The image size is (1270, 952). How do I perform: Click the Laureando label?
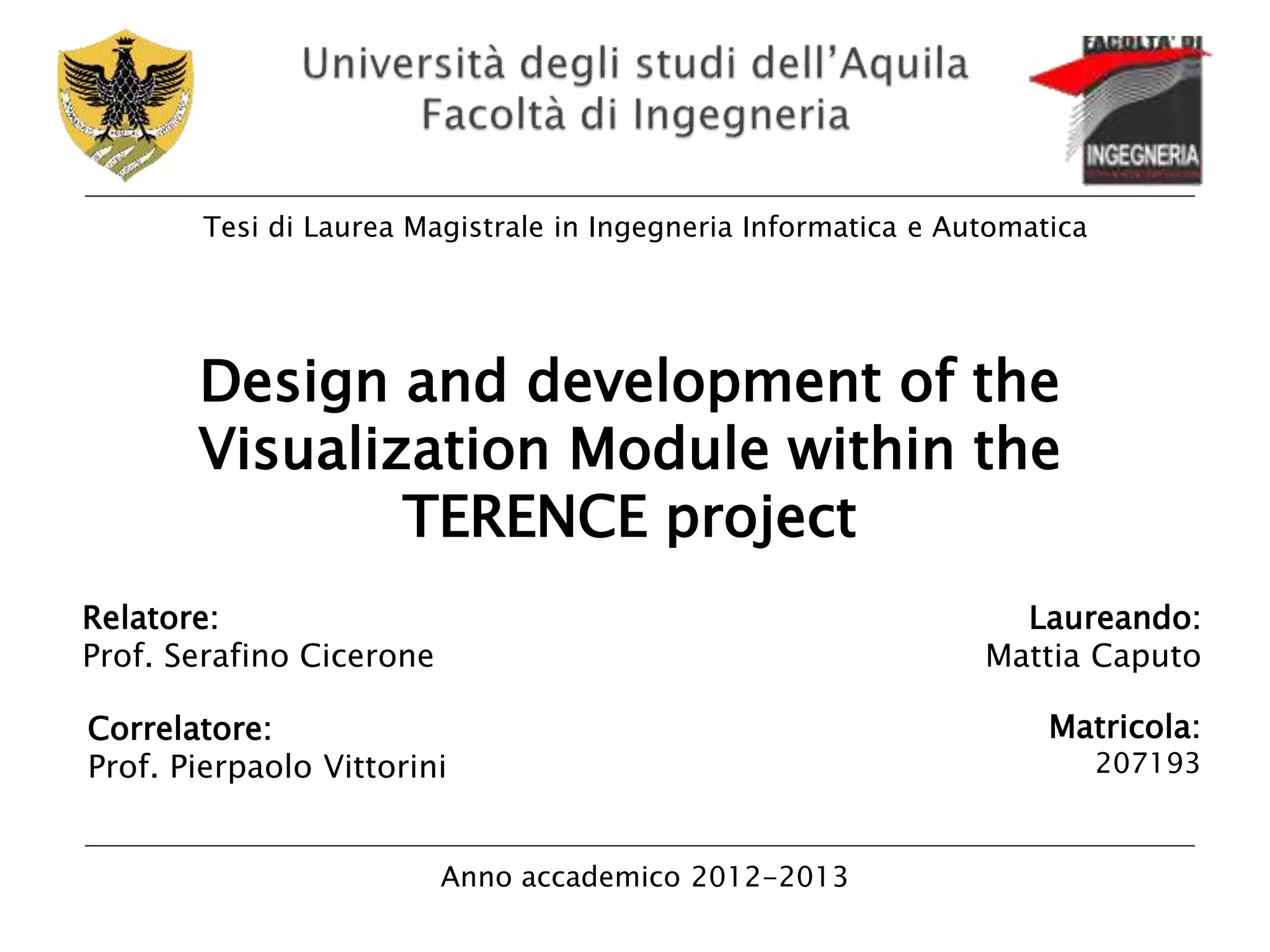coord(1114,618)
